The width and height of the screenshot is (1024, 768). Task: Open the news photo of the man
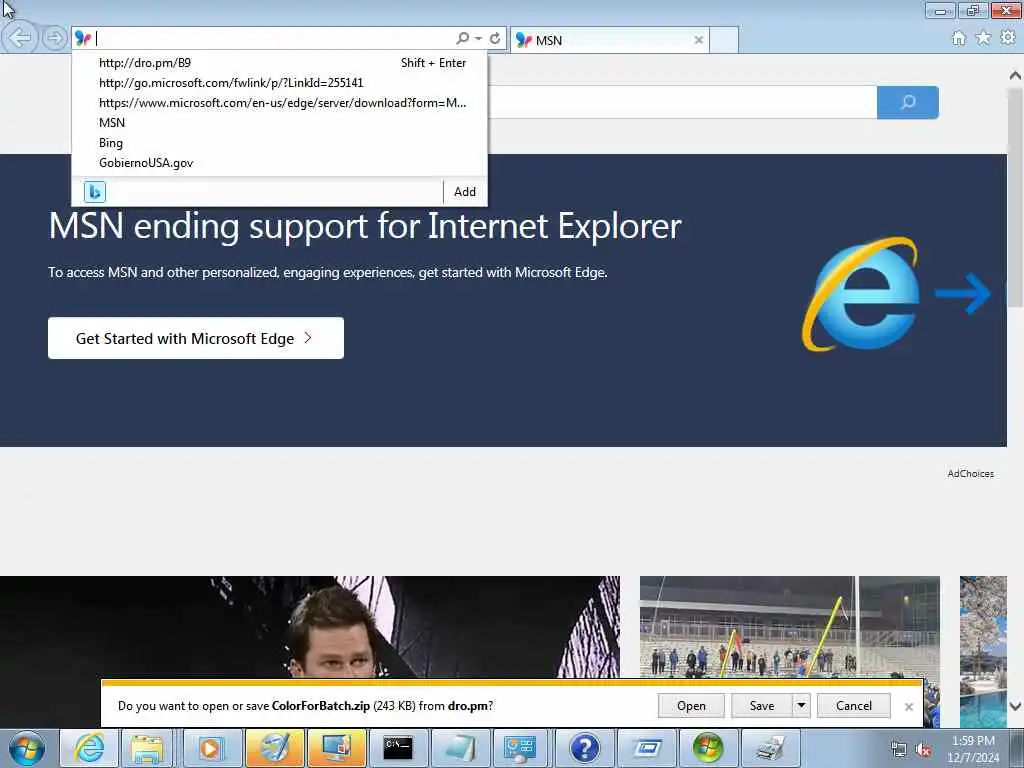[x=310, y=627]
